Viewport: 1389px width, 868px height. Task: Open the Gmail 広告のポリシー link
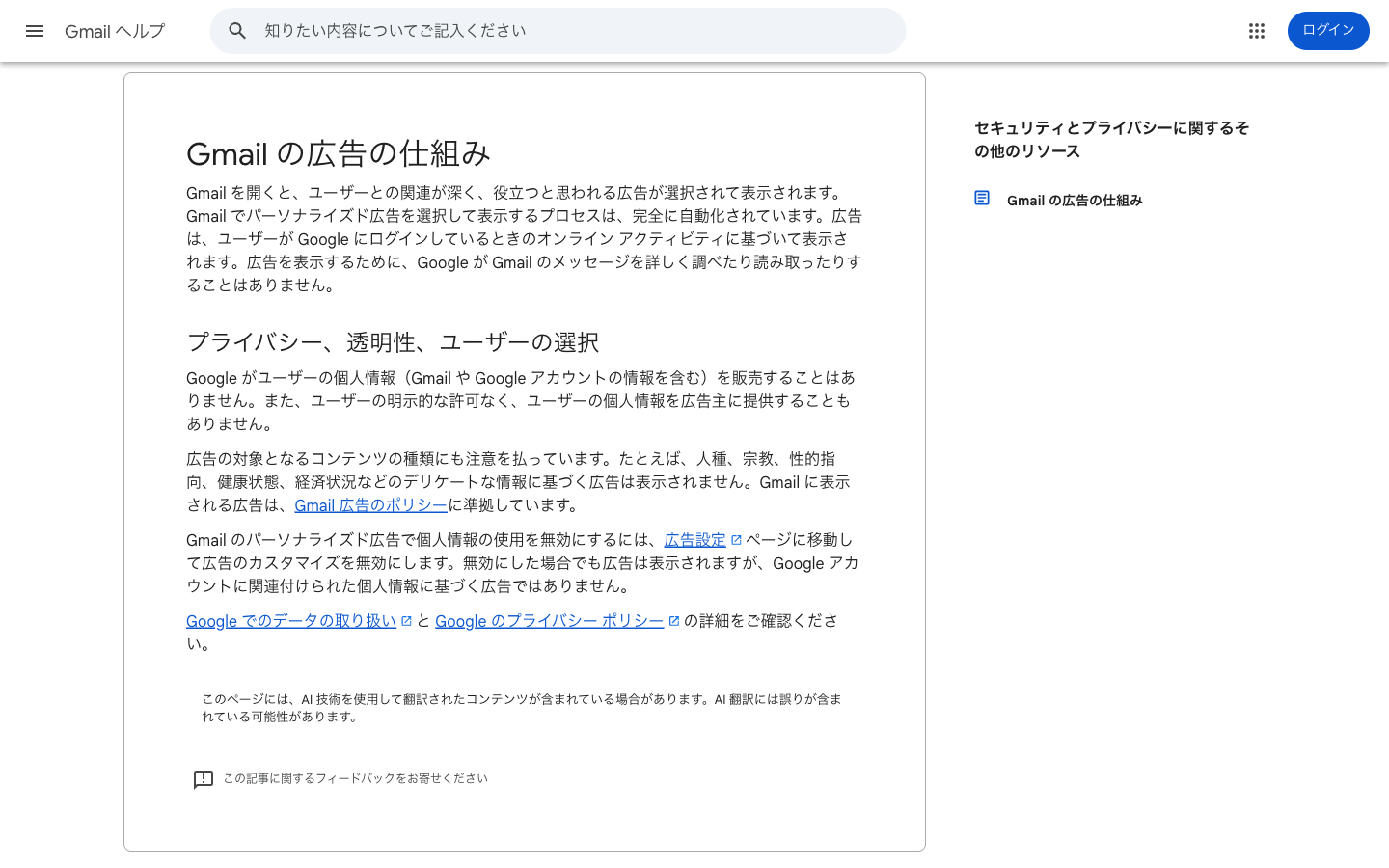tap(370, 505)
